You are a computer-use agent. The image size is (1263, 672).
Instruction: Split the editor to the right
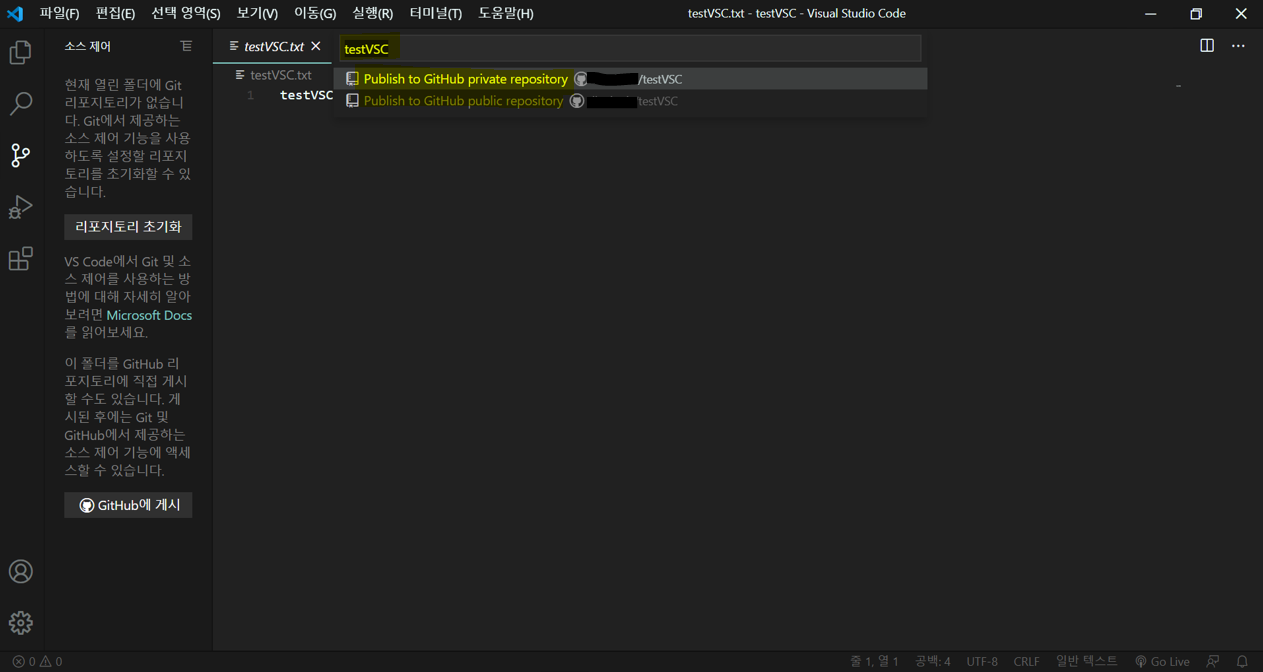[x=1207, y=46]
